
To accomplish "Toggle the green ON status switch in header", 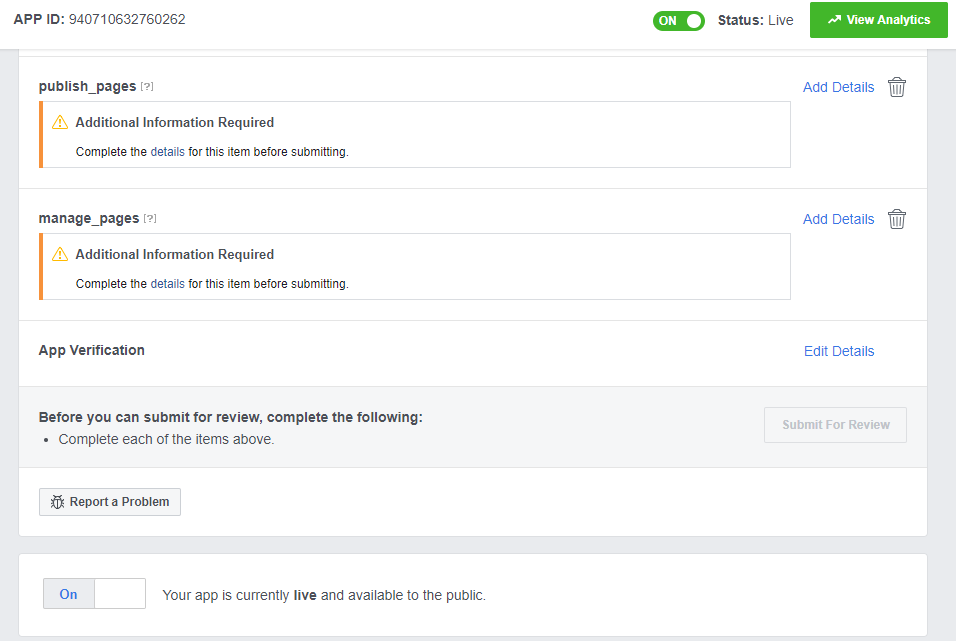I will click(x=679, y=21).
